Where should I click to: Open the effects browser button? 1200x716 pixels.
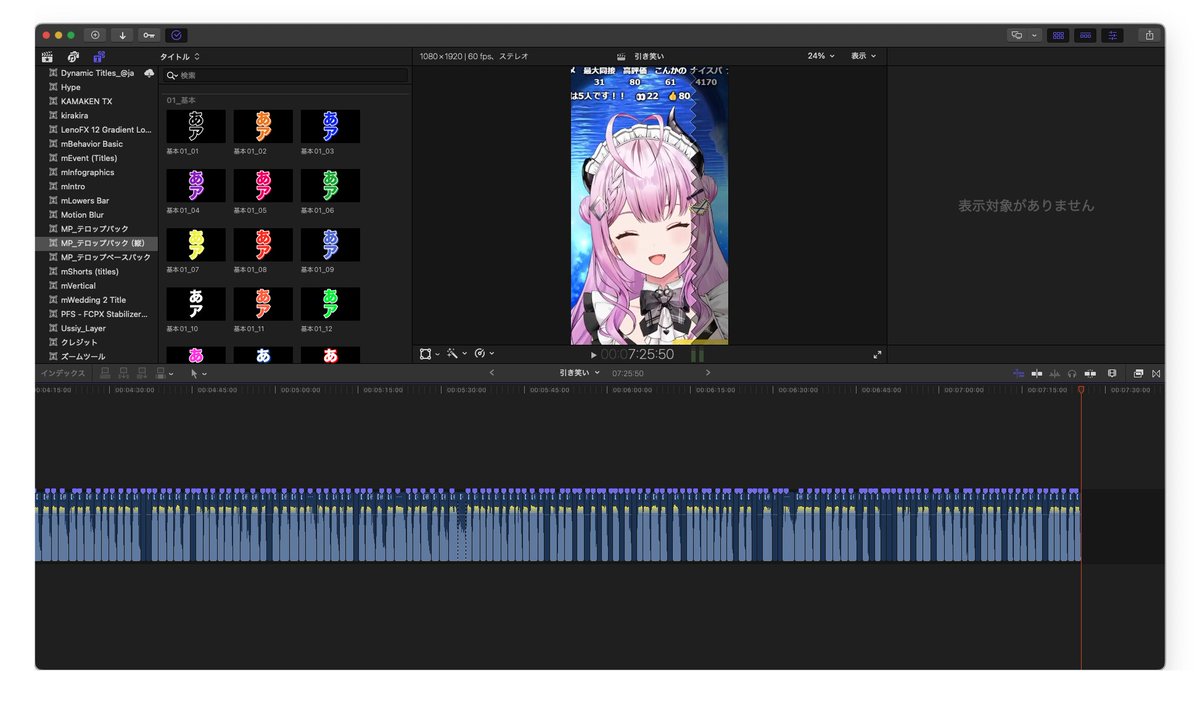[1139, 373]
